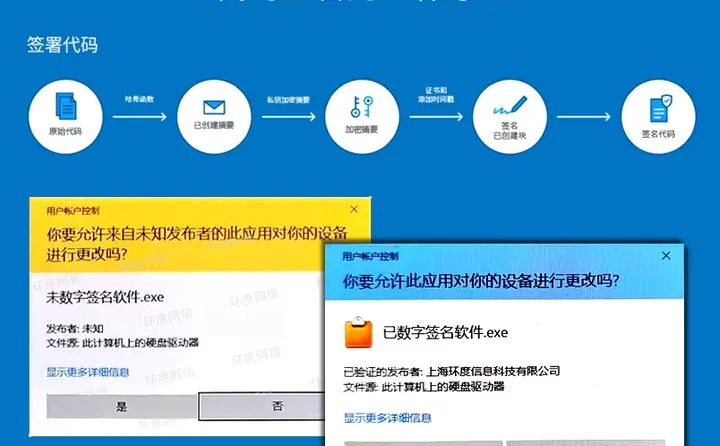Close the blue verified publisher UAC dialog
Image resolution: width=720 pixels, height=446 pixels.
coord(666,256)
